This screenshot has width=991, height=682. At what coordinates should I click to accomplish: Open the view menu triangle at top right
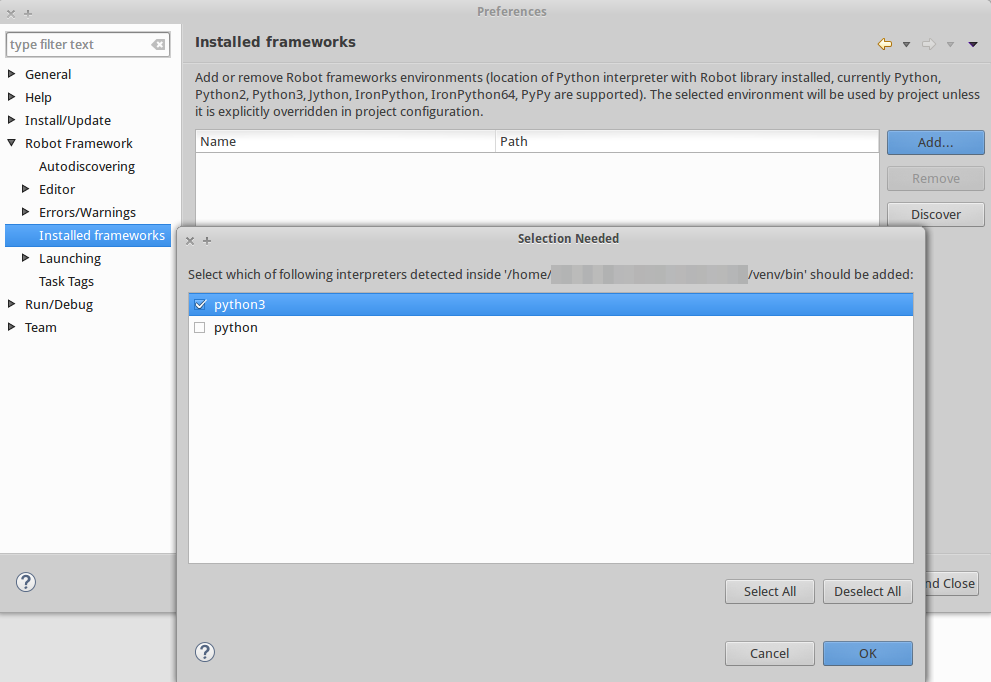pyautogui.click(x=972, y=44)
